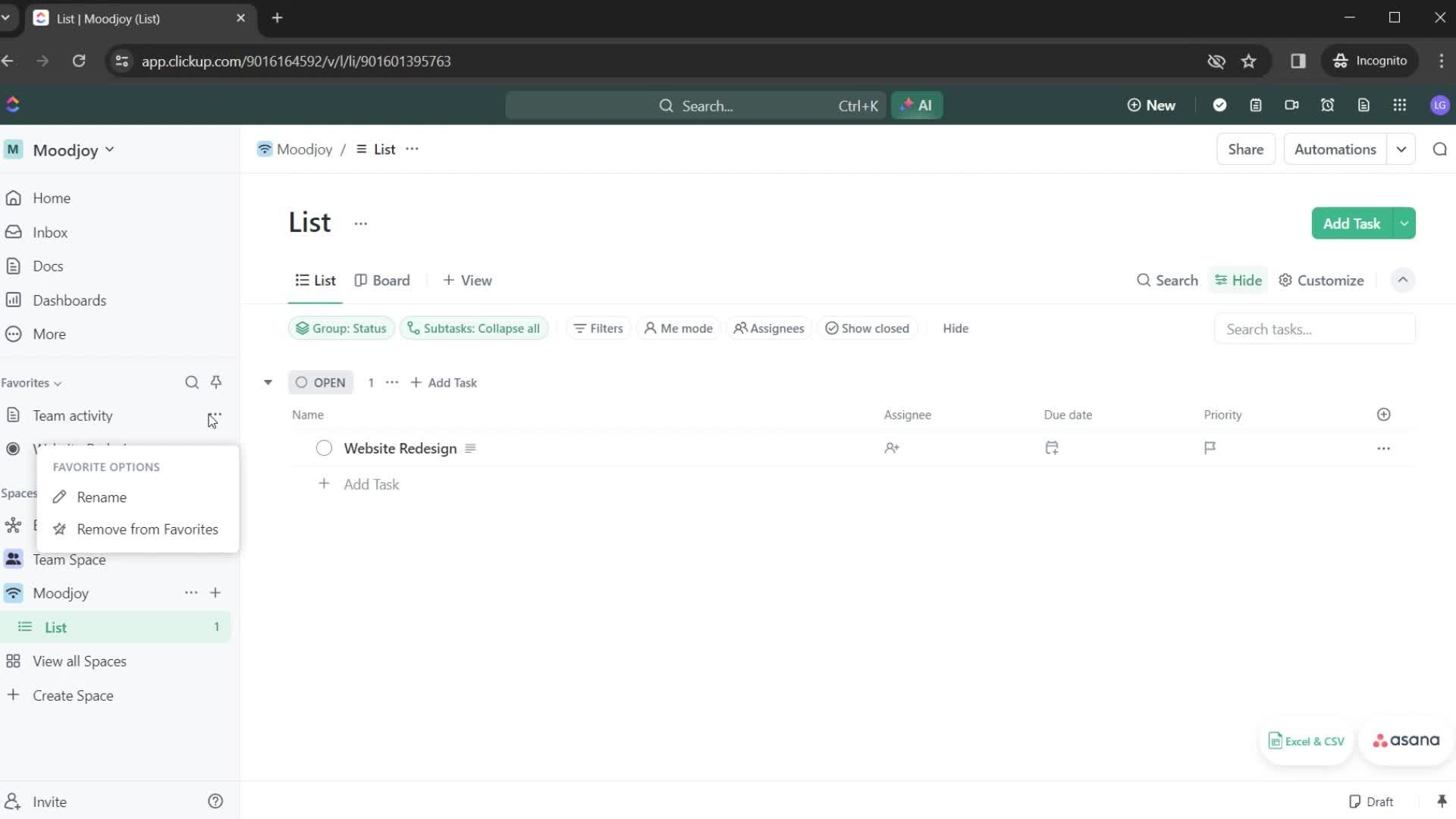This screenshot has width=1456, height=819.
Task: Click Rename in favorite options menu
Action: [x=101, y=497]
